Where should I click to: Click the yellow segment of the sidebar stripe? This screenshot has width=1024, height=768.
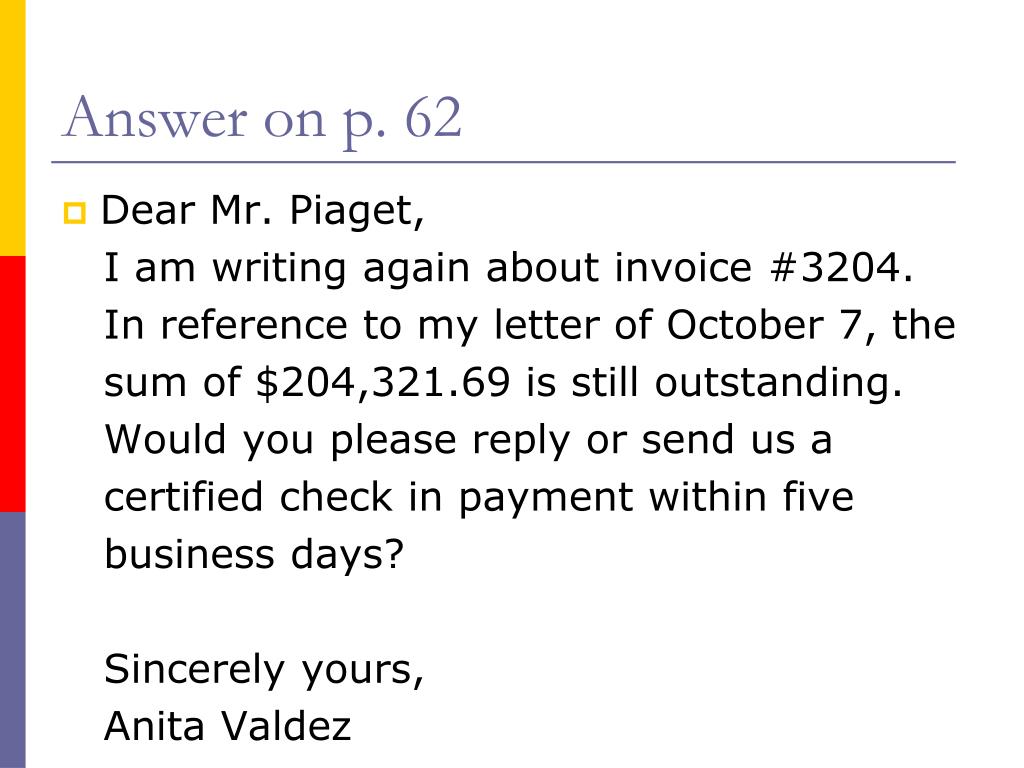[12, 128]
